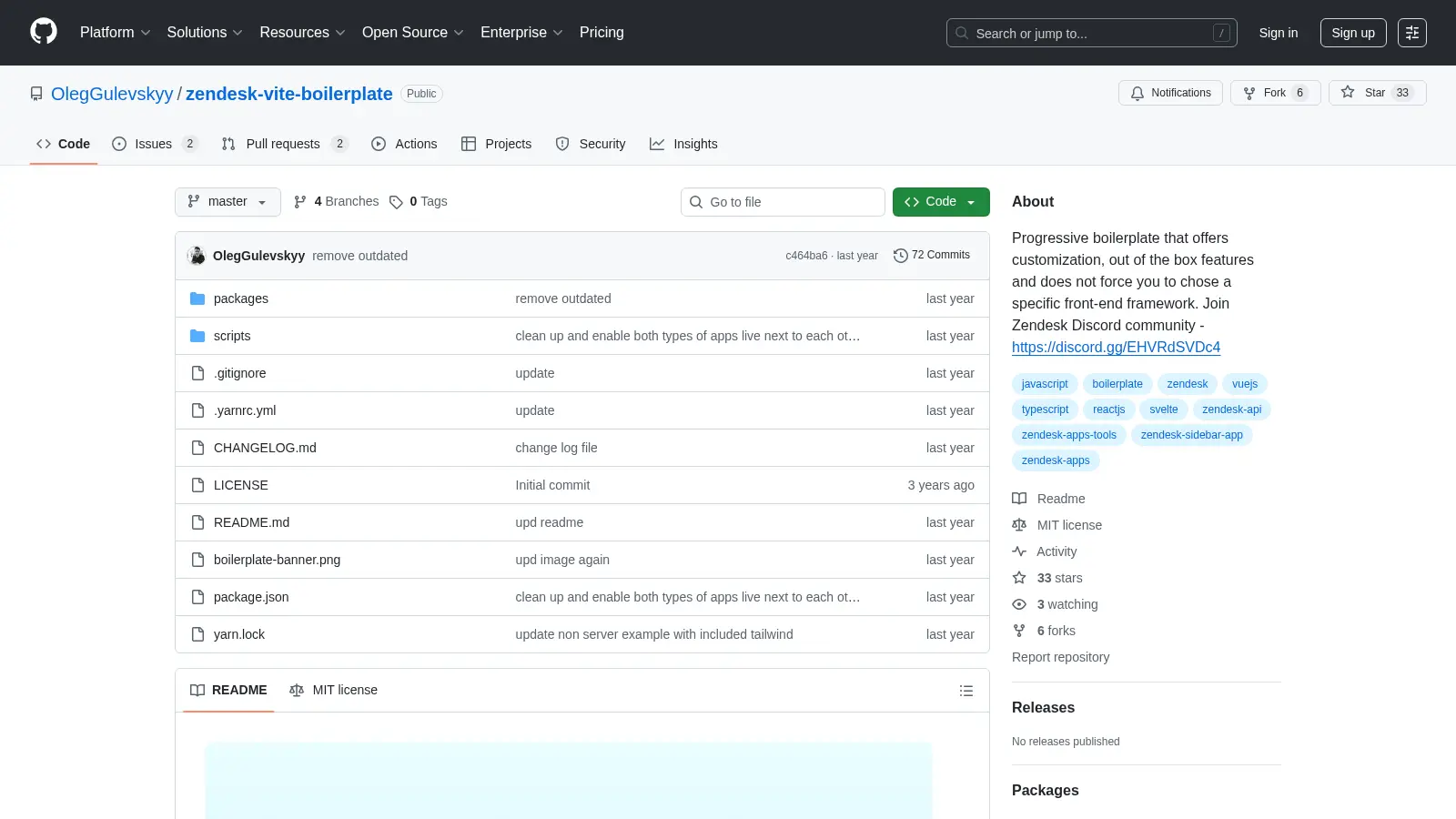Expand the Platform menu
1456x819 pixels.
click(x=115, y=32)
